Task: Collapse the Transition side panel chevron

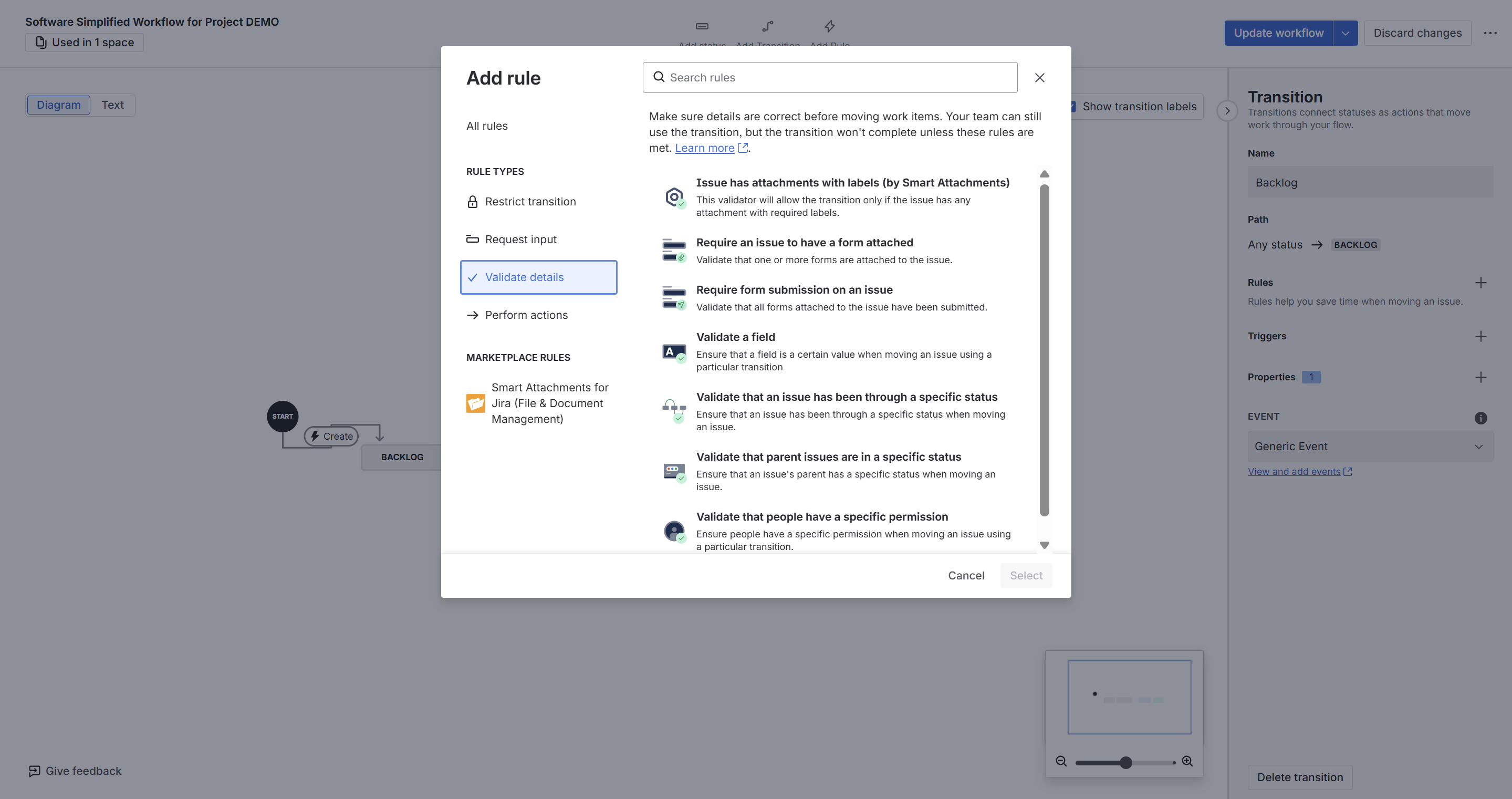Action: pos(1227,111)
